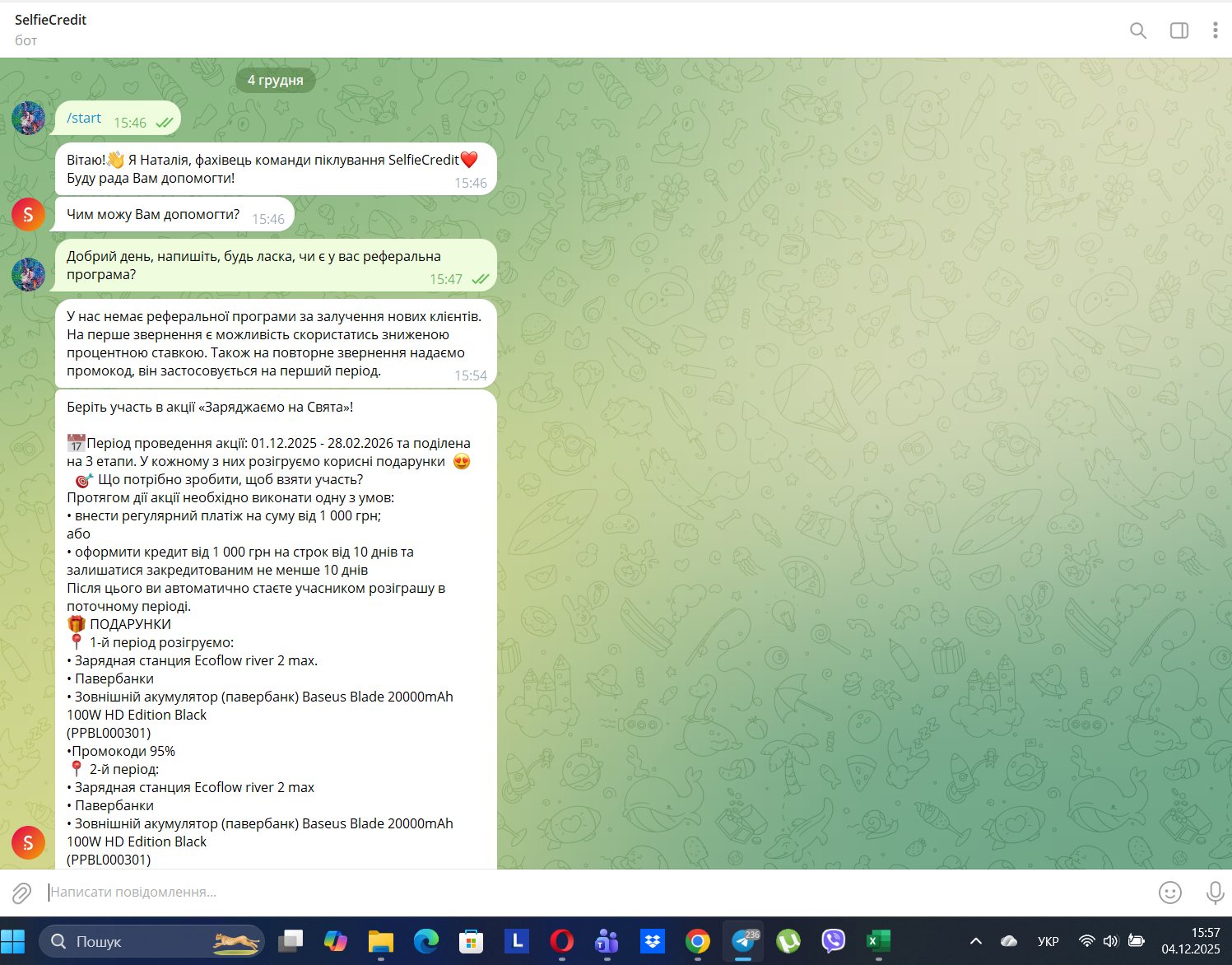This screenshot has height=965, width=1232.
Task: Open the emoji picker smiley icon
Action: [1170, 893]
